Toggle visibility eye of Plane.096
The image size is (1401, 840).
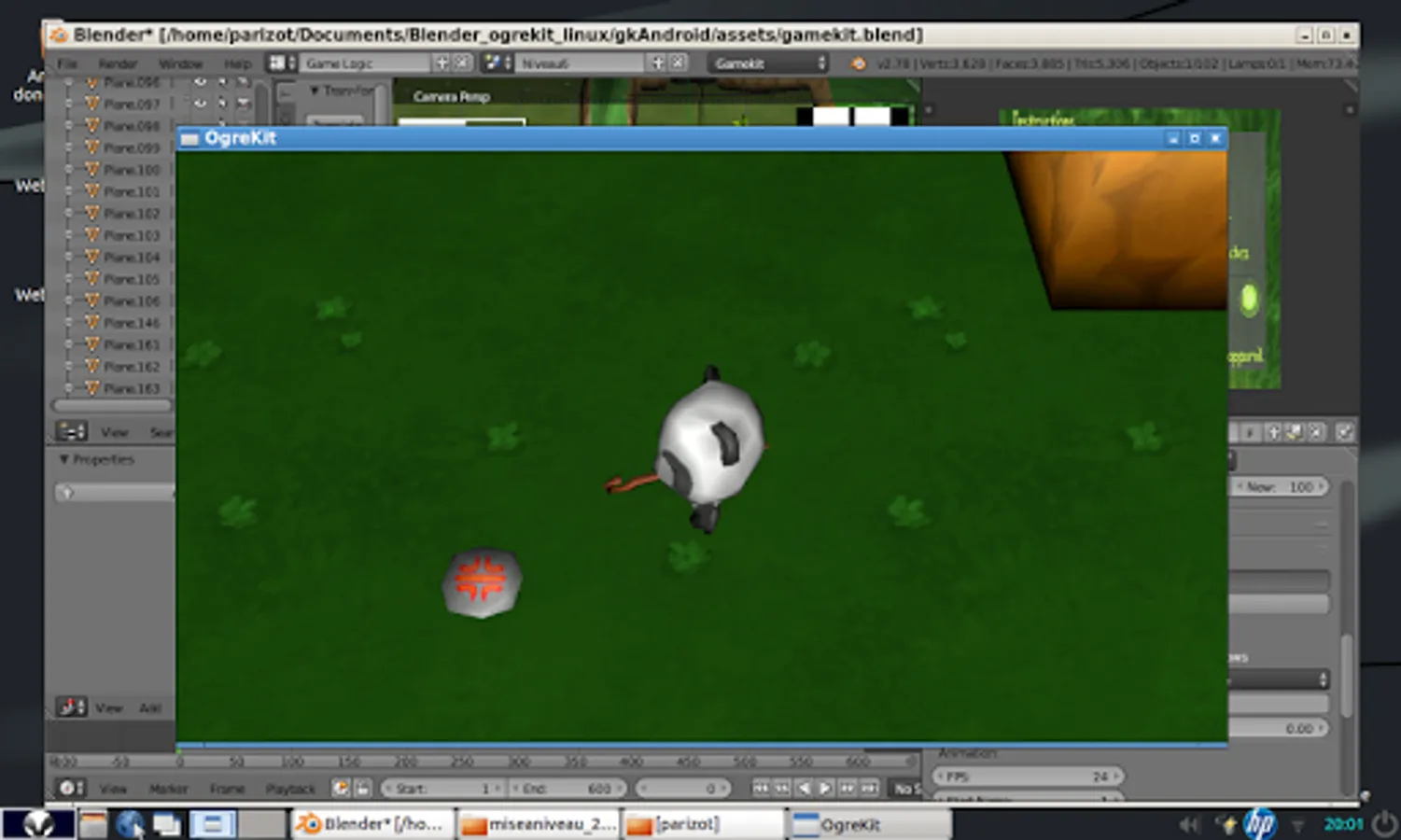click(200, 82)
